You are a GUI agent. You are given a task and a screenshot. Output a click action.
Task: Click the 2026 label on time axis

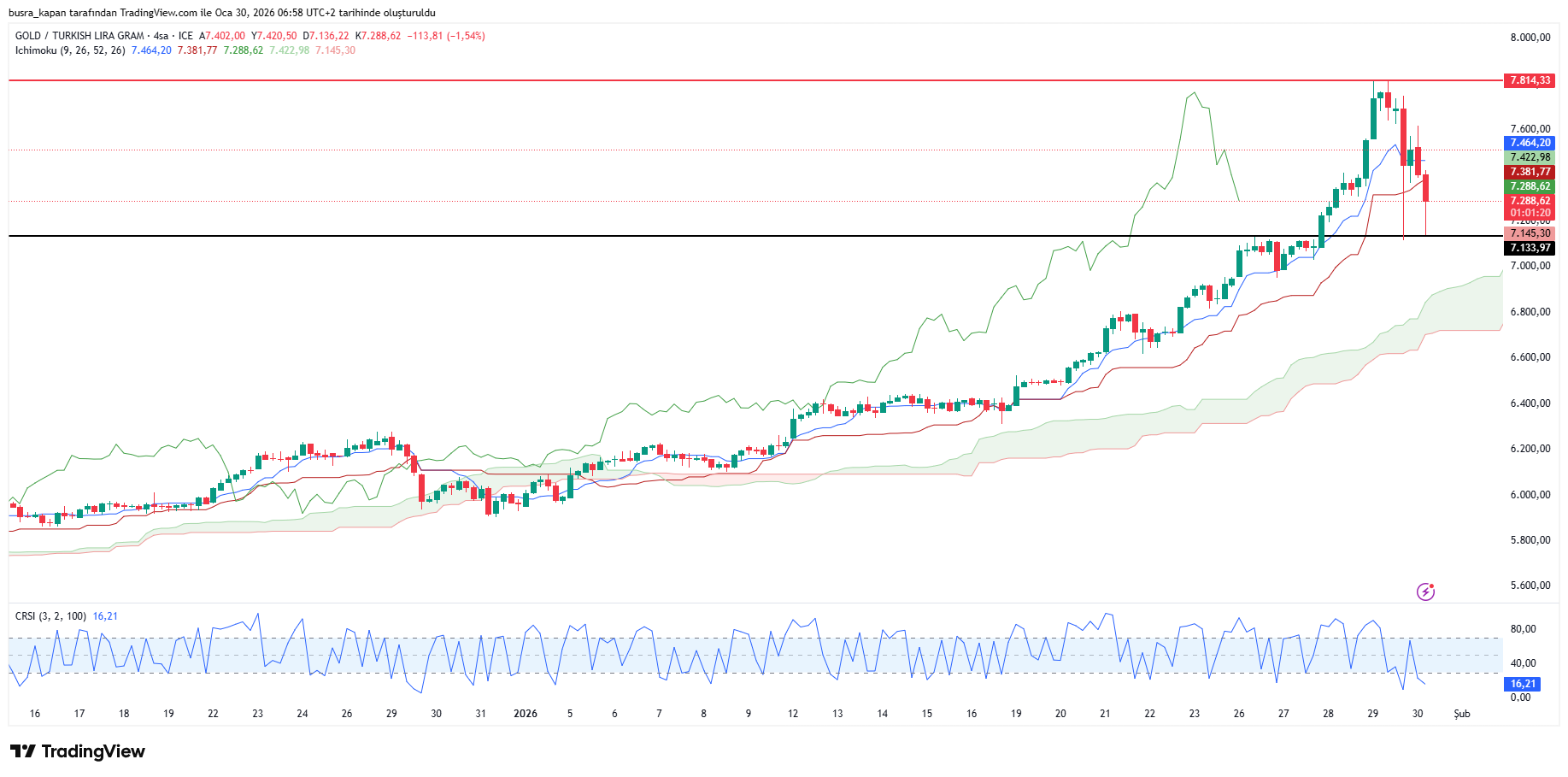[525, 714]
